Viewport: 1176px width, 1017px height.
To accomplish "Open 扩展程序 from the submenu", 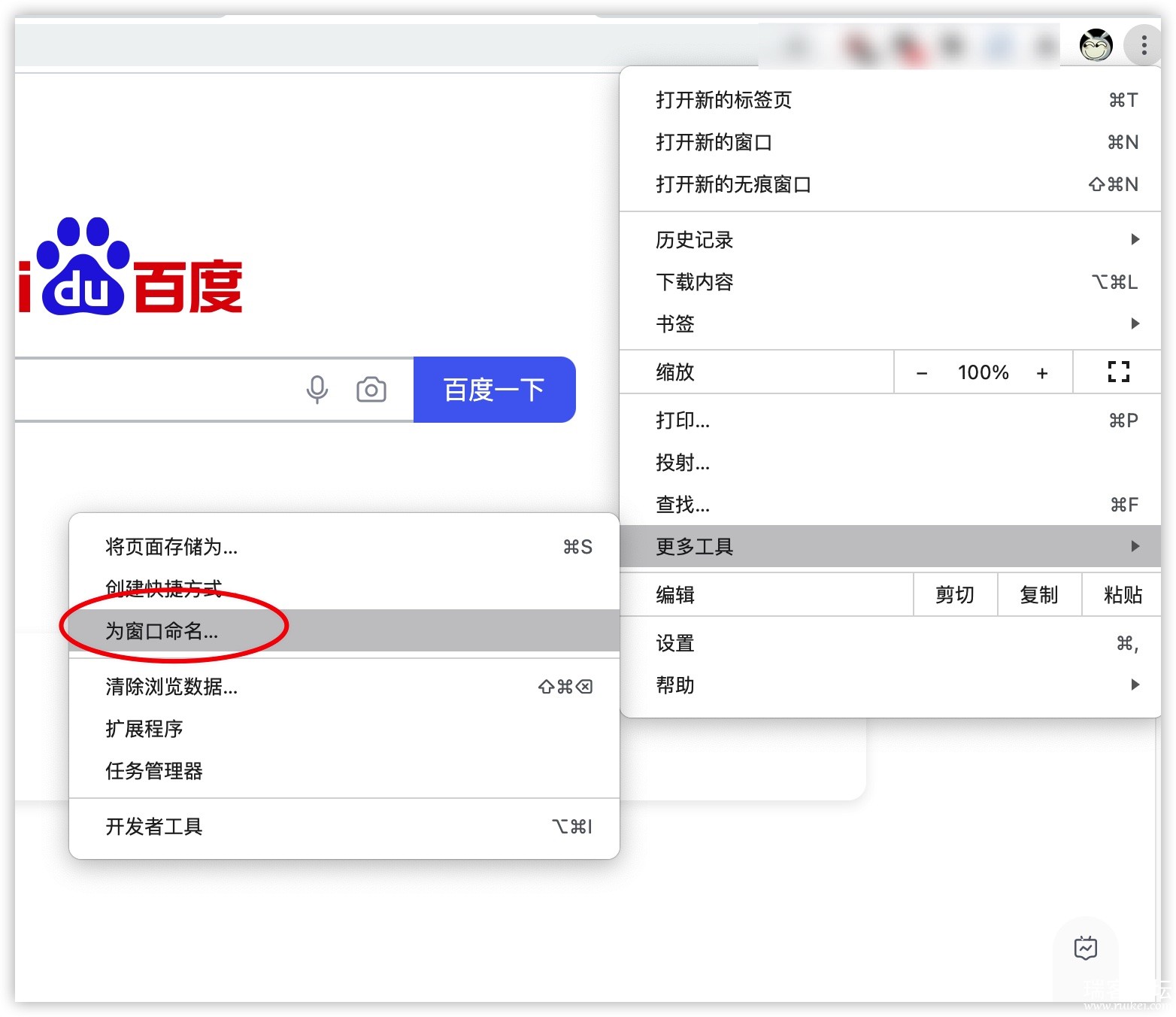I will pyautogui.click(x=344, y=729).
